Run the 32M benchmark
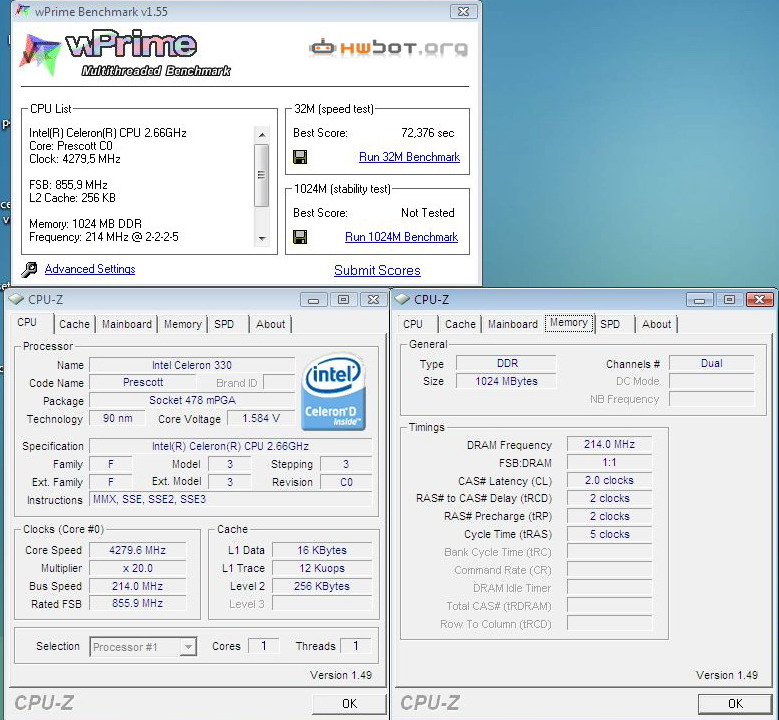Screen dimensions: 779x720 [x=409, y=157]
